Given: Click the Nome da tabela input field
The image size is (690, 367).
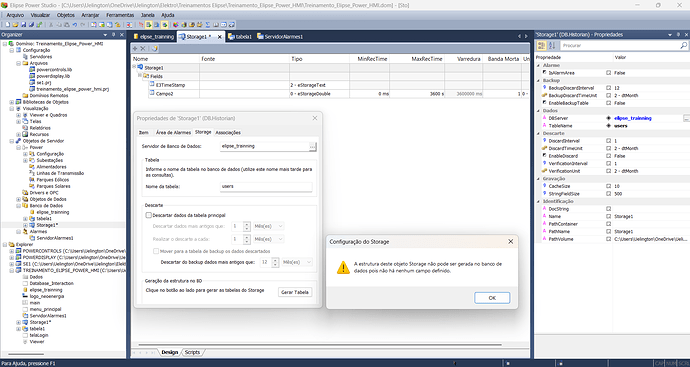Looking at the screenshot, I should [x=266, y=187].
